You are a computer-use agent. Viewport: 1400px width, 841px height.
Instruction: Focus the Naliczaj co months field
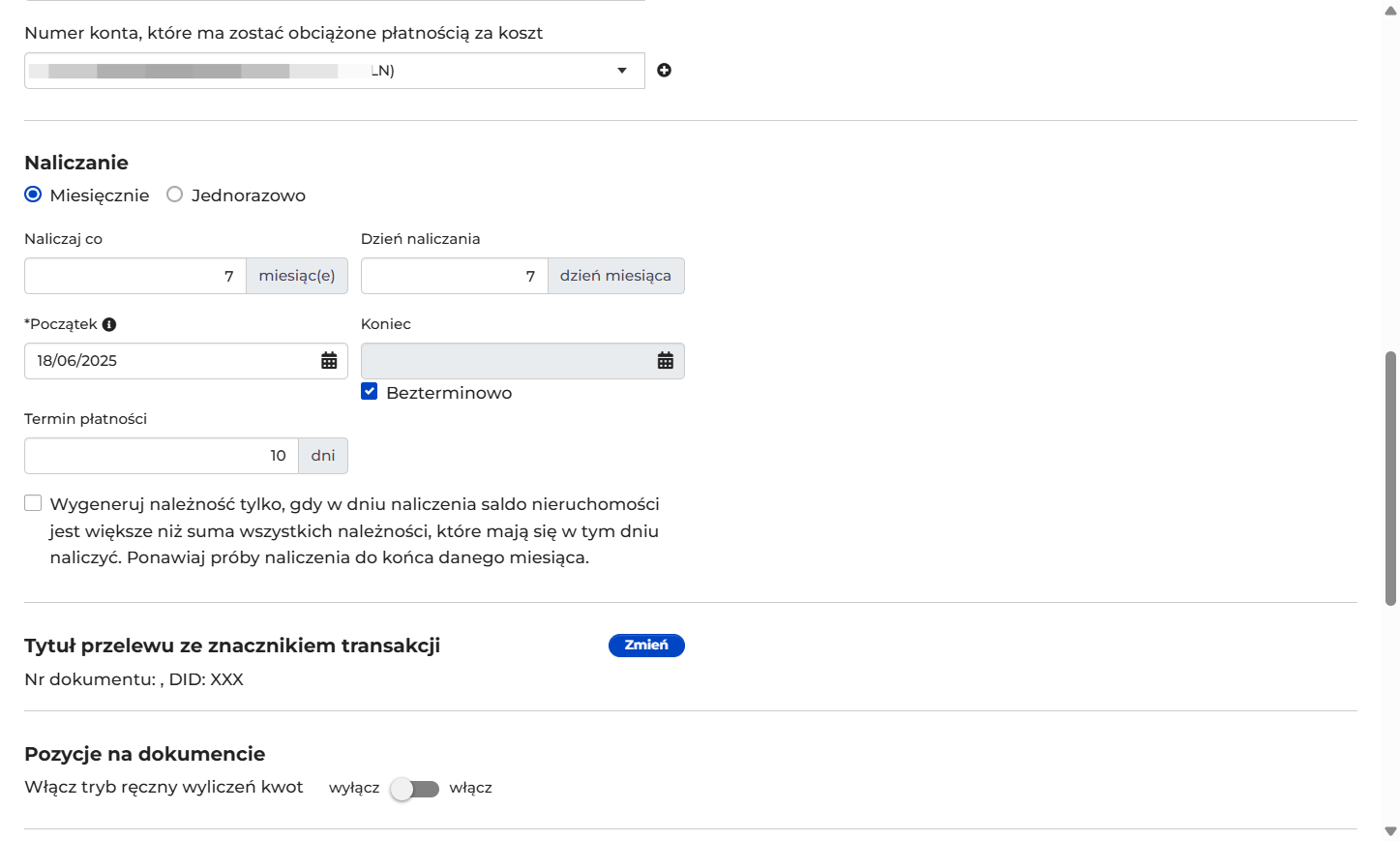(x=135, y=276)
